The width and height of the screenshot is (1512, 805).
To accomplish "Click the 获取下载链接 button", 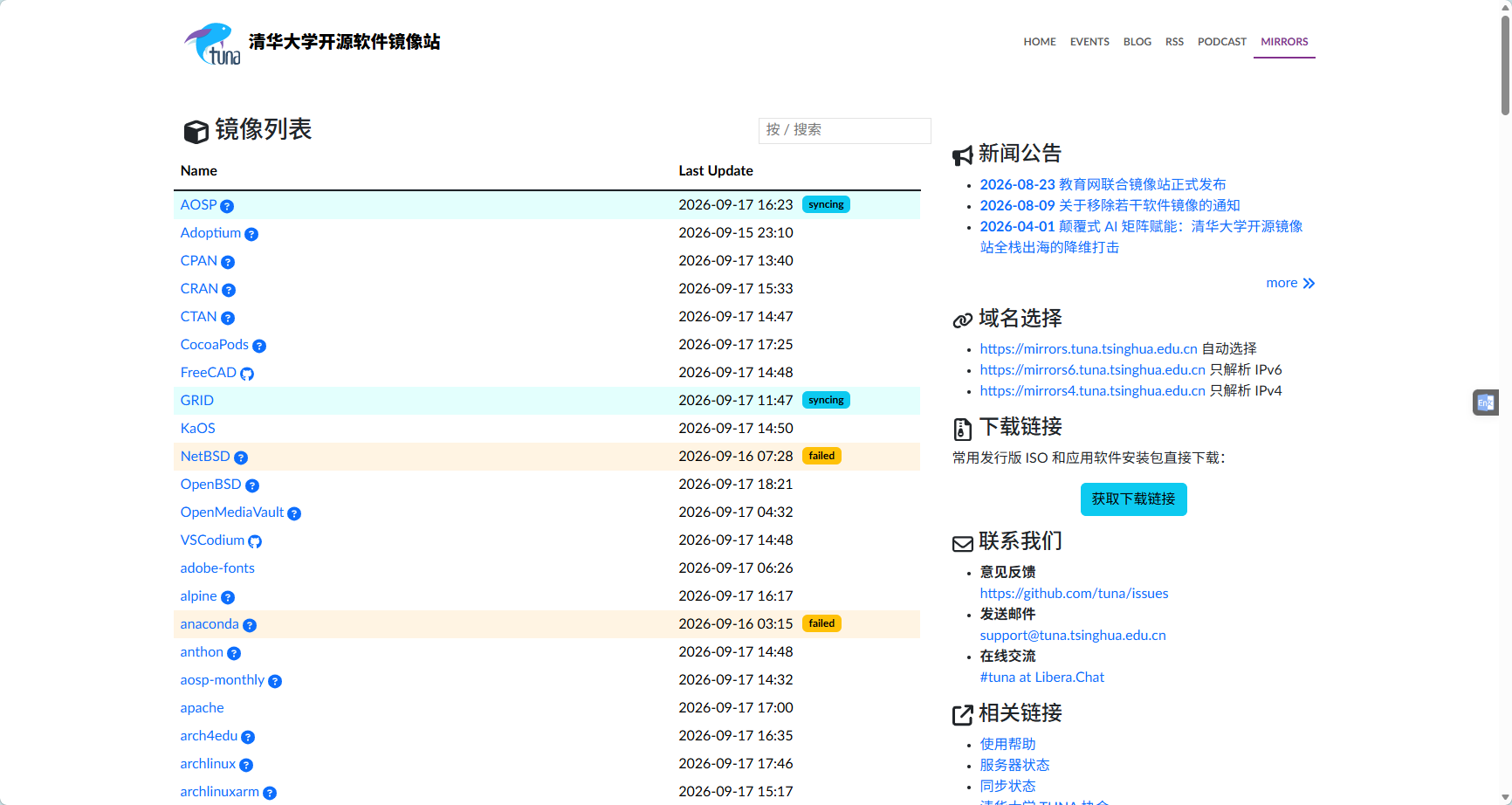I will coord(1133,499).
